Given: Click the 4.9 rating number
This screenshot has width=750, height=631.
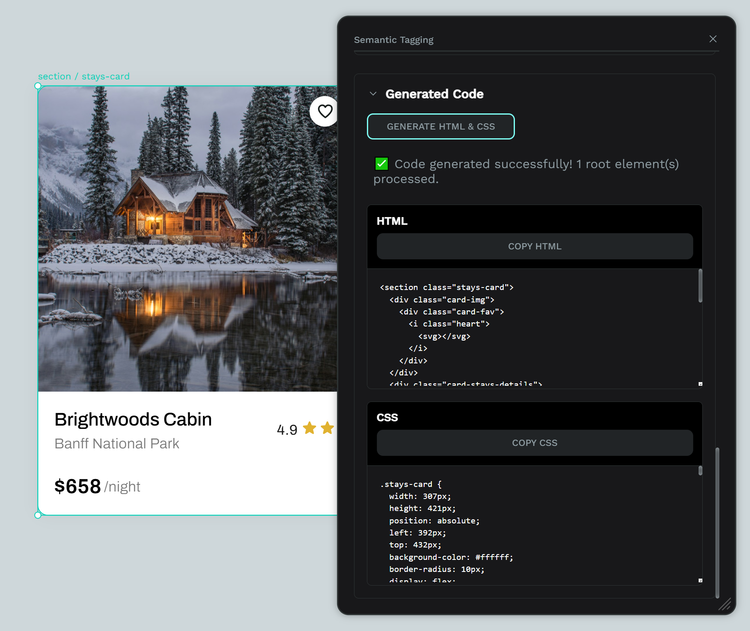Looking at the screenshot, I should pos(287,430).
